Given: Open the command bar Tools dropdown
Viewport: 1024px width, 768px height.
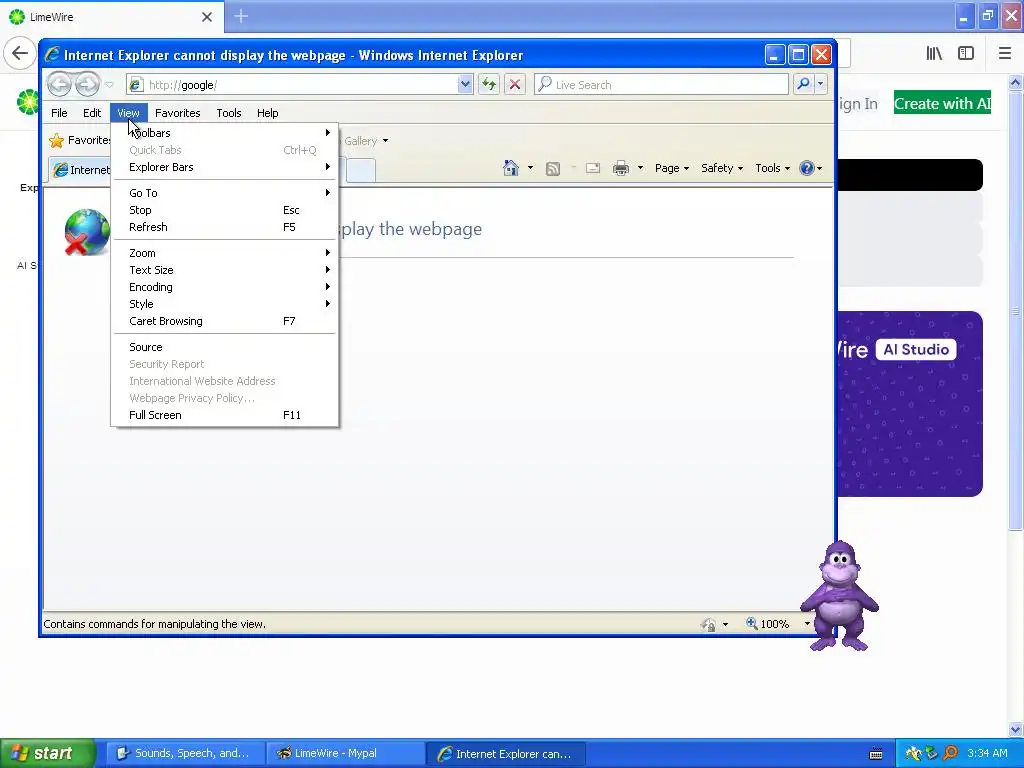Looking at the screenshot, I should pyautogui.click(x=773, y=168).
